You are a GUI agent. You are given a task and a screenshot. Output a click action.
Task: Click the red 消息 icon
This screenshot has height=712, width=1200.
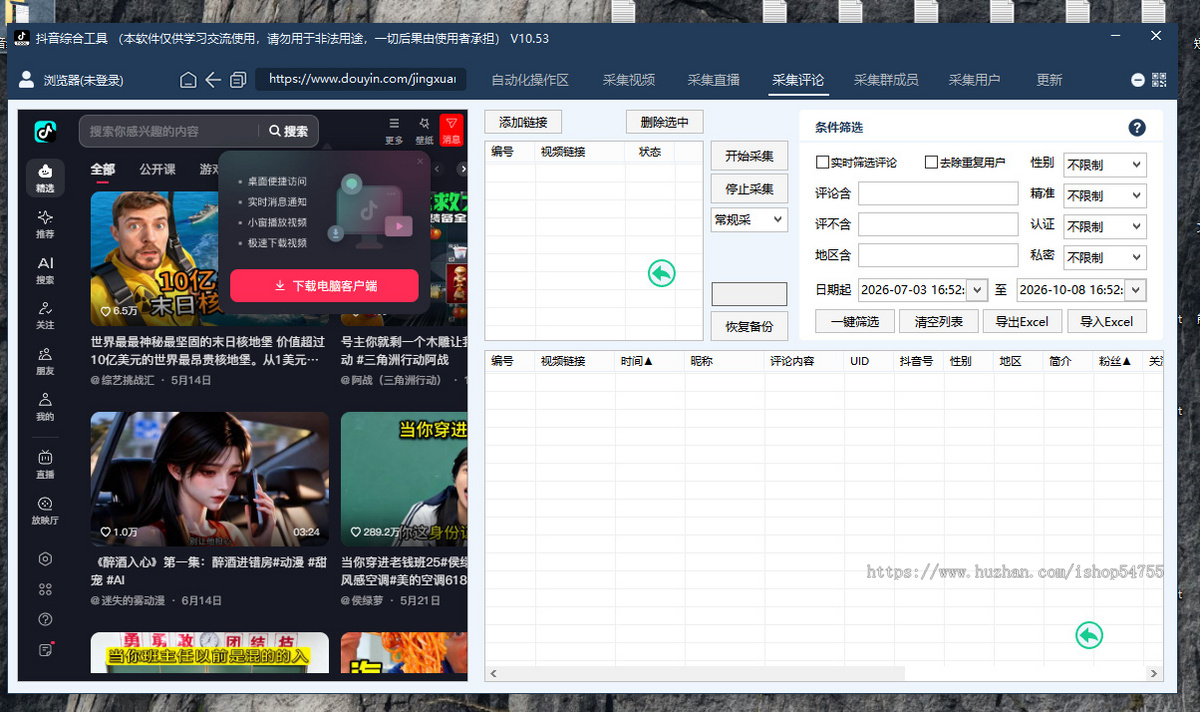pyautogui.click(x=451, y=130)
